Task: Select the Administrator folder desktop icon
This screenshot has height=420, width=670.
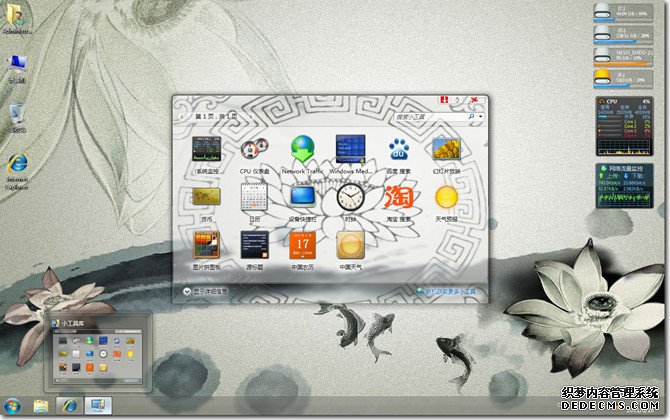Action: click(x=17, y=20)
